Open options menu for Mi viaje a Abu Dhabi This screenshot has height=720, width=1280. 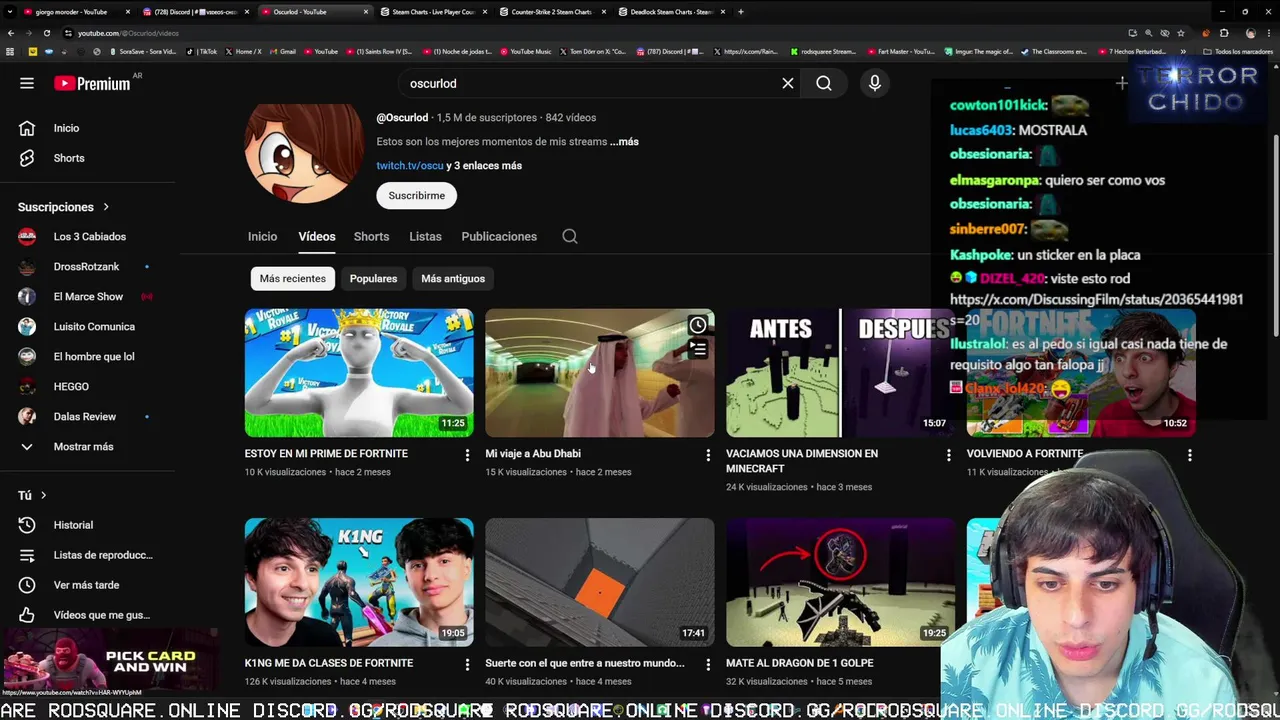pos(708,455)
